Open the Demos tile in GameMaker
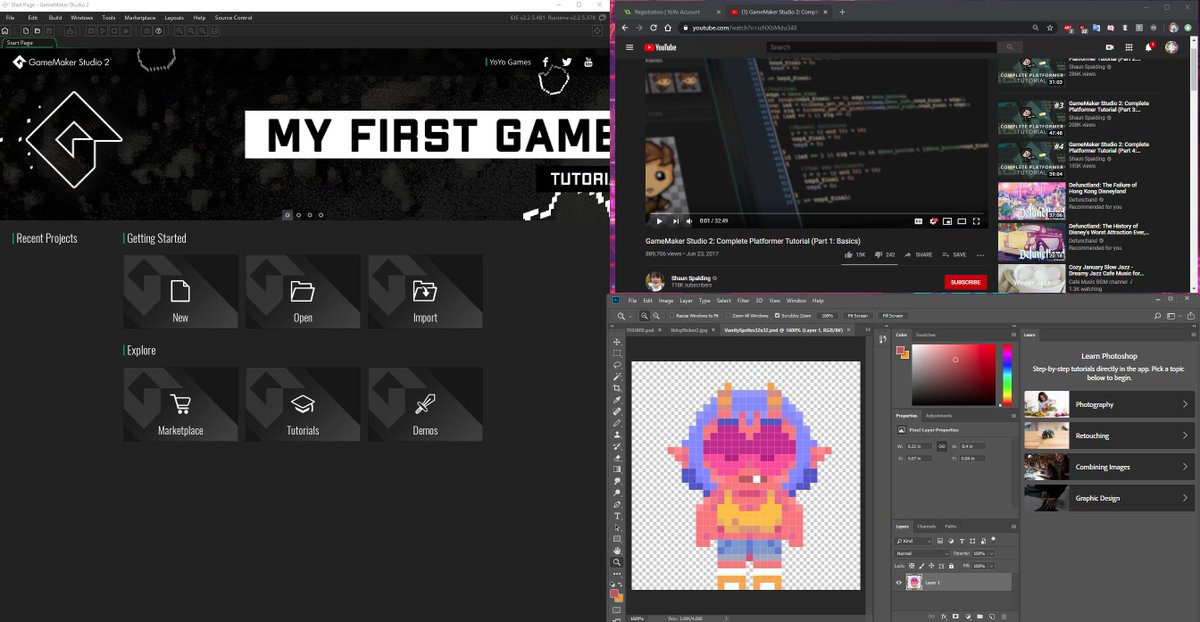 (425, 404)
